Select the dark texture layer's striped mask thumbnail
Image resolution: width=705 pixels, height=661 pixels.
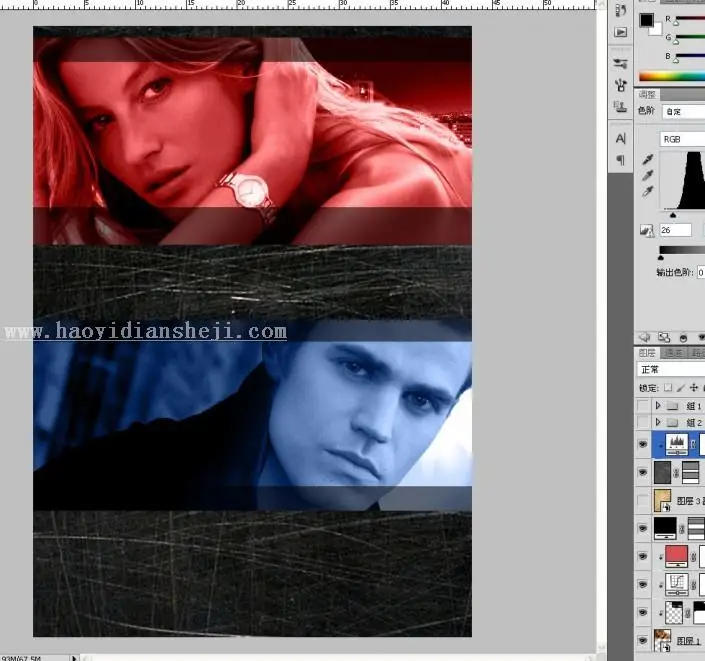click(x=691, y=472)
